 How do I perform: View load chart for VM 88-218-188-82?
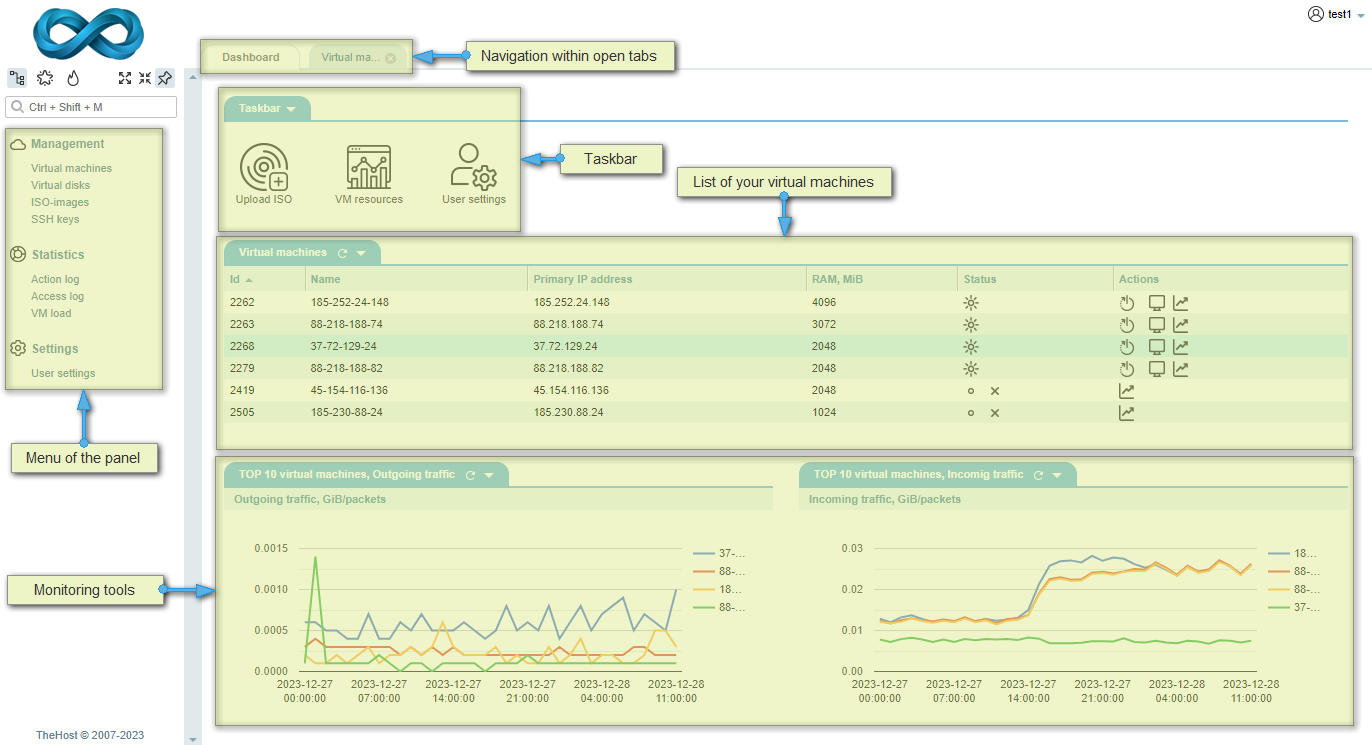pyautogui.click(x=1181, y=368)
